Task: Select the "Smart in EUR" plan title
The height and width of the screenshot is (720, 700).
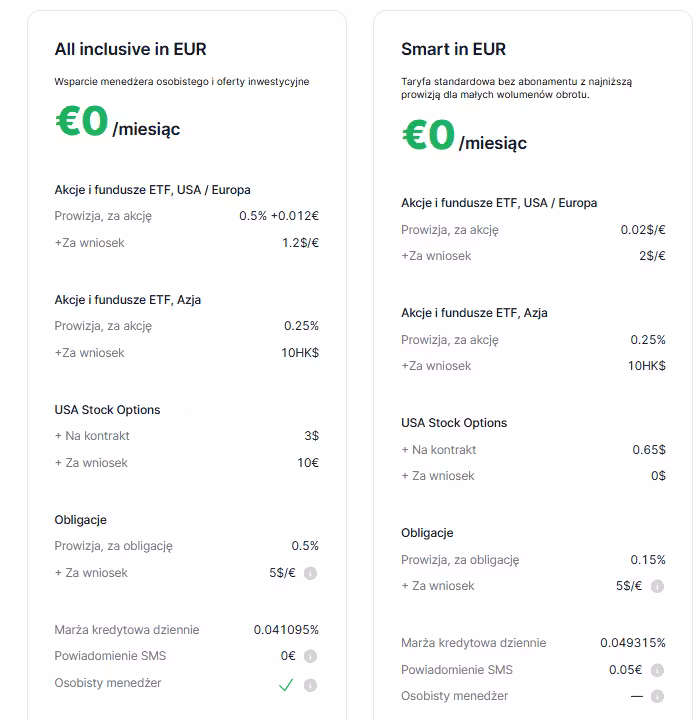Action: (x=453, y=49)
